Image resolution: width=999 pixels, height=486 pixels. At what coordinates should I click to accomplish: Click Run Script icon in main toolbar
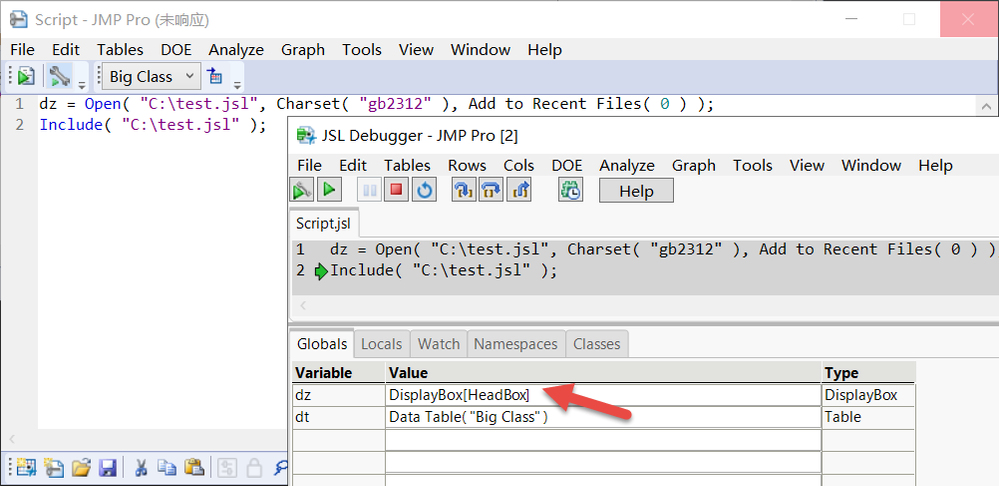click(x=26, y=76)
